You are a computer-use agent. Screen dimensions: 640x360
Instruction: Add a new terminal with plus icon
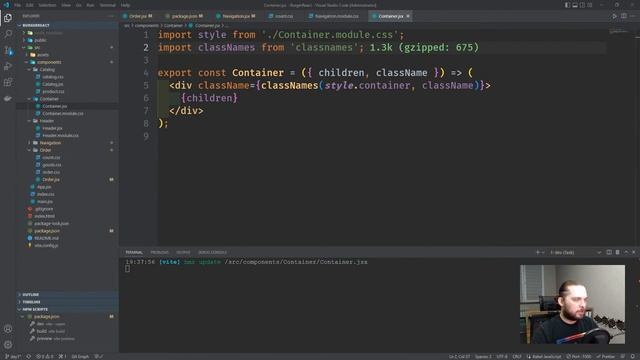pos(538,252)
